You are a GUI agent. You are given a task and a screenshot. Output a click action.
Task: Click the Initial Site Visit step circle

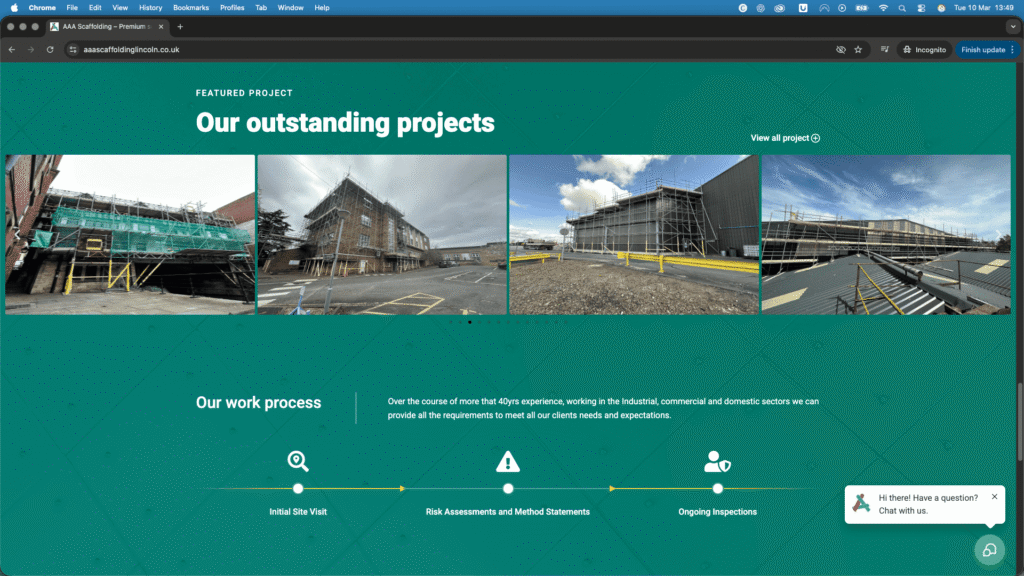coord(298,489)
